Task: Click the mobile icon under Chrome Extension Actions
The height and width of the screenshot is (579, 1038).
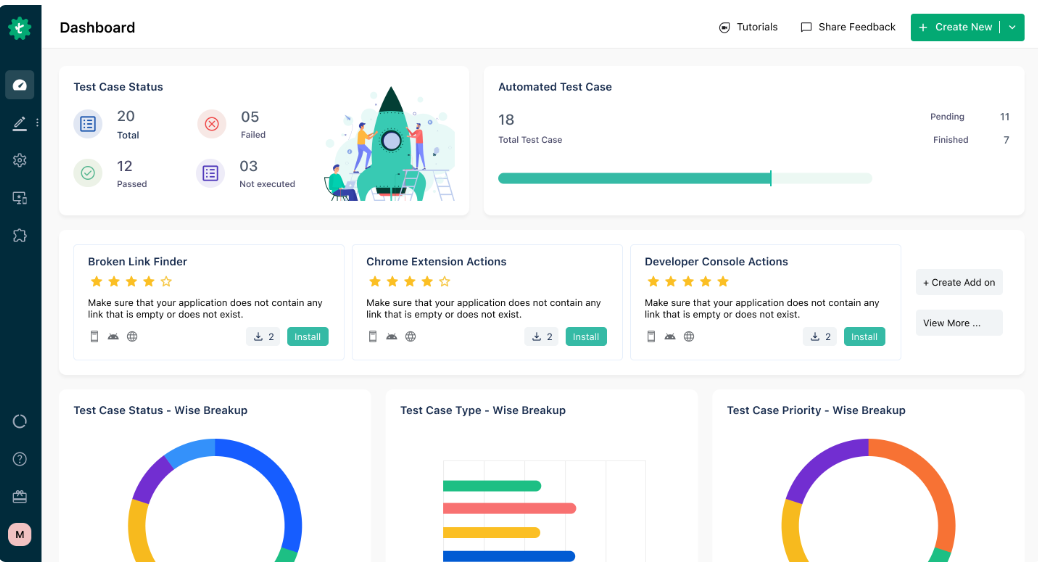Action: 373,336
